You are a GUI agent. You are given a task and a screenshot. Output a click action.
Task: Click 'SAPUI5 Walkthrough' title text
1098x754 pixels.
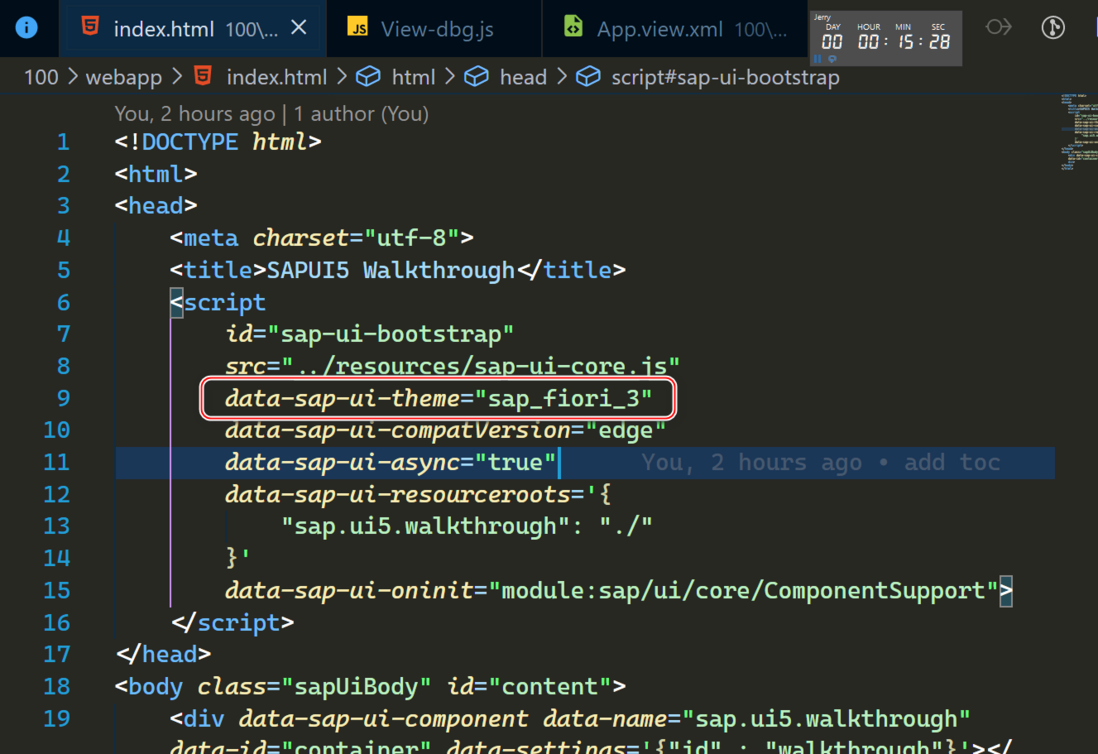pos(391,270)
